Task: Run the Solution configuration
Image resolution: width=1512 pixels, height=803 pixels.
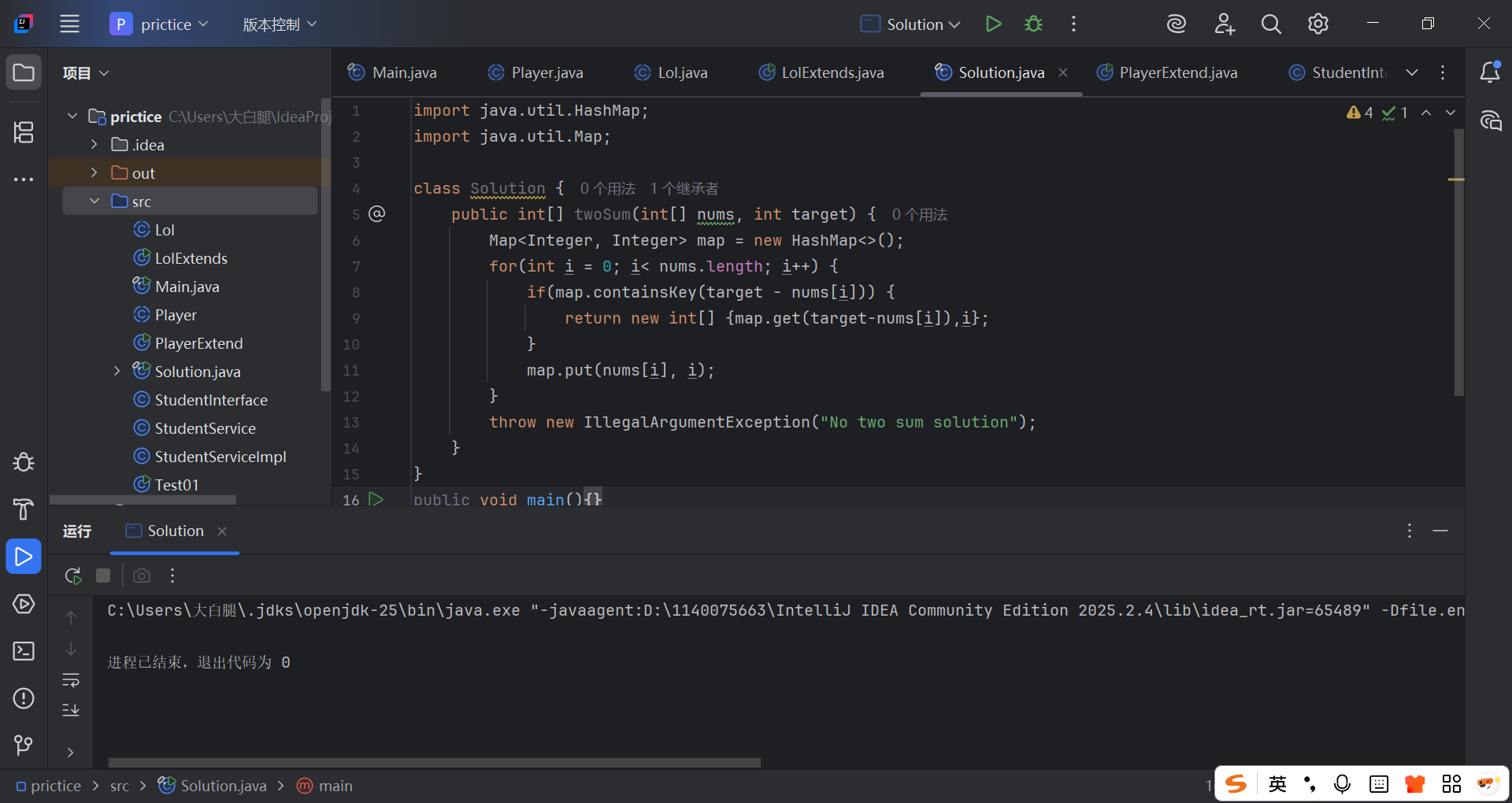Action: [x=993, y=24]
